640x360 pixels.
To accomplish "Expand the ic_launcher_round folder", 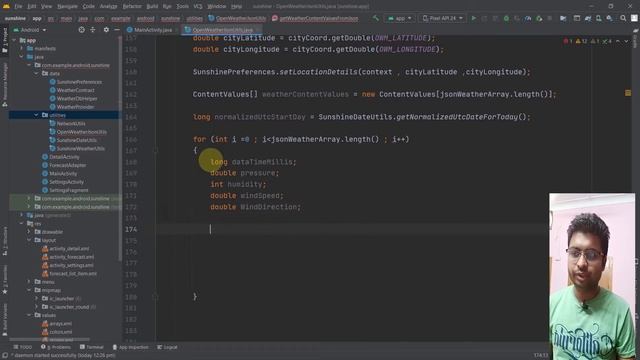I will coord(36,307).
